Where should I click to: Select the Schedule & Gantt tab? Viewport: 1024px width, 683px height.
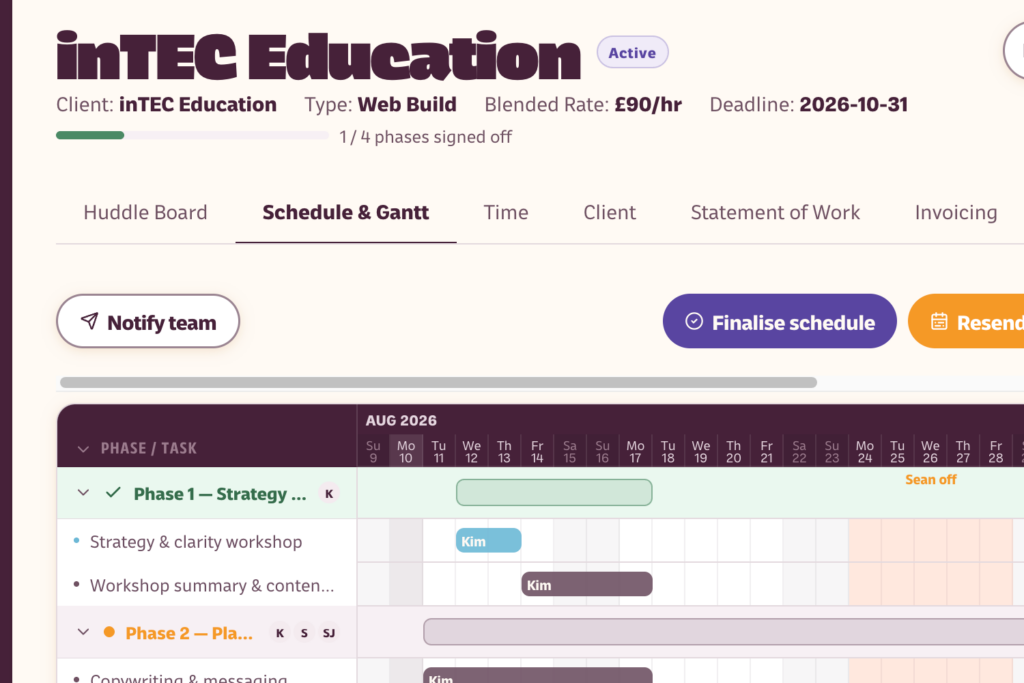pos(345,213)
